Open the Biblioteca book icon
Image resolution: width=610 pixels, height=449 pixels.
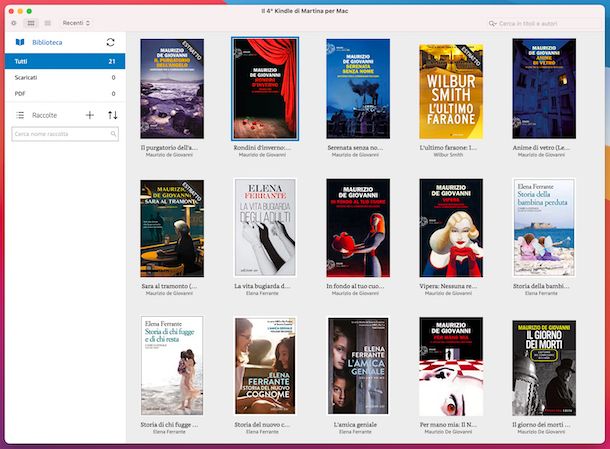click(20, 42)
